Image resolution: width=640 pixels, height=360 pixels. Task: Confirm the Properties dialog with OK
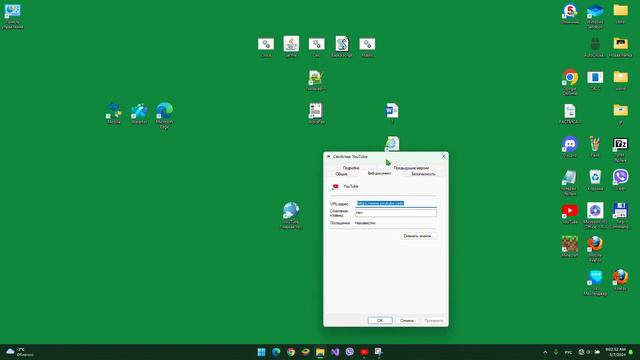tap(380, 320)
